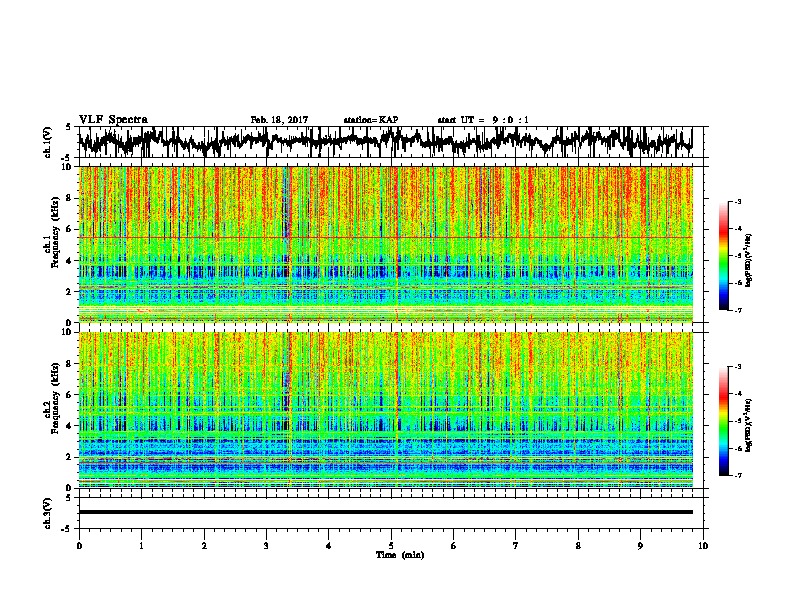Click time axis tick label "7"
This screenshot has width=792, height=612.
coord(516,546)
